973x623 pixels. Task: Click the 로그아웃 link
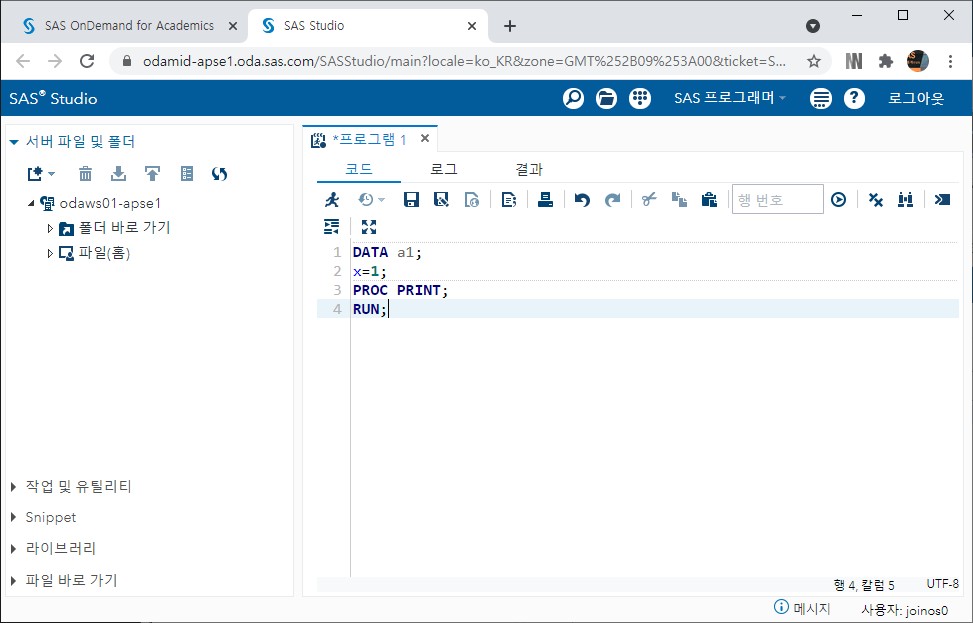tap(916, 98)
